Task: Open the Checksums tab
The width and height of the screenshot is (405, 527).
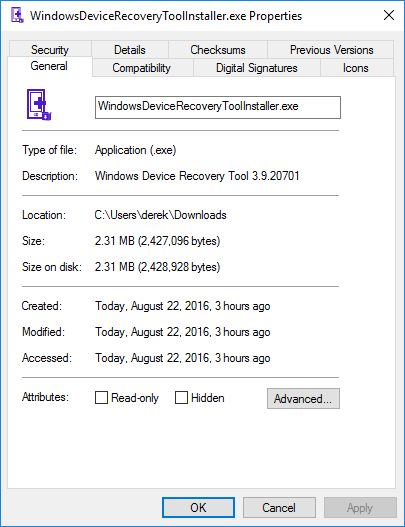Action: (x=218, y=49)
